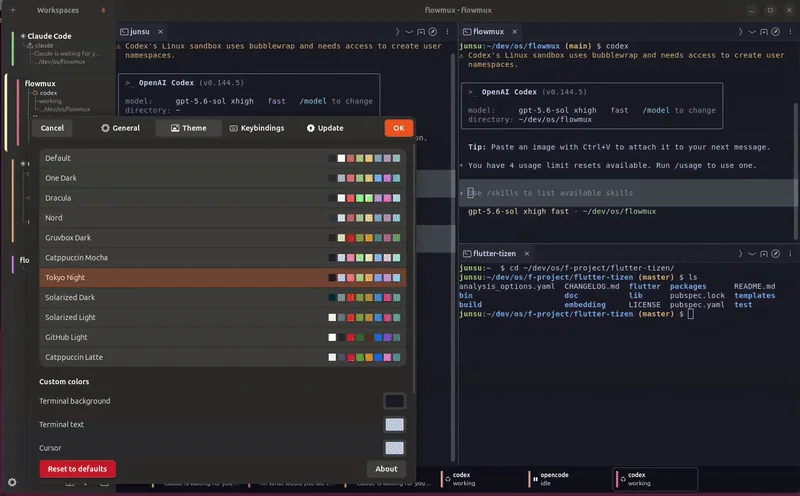This screenshot has width=800, height=496.
Task: Open kebab menu in junsu pane header
Action: click(447, 32)
